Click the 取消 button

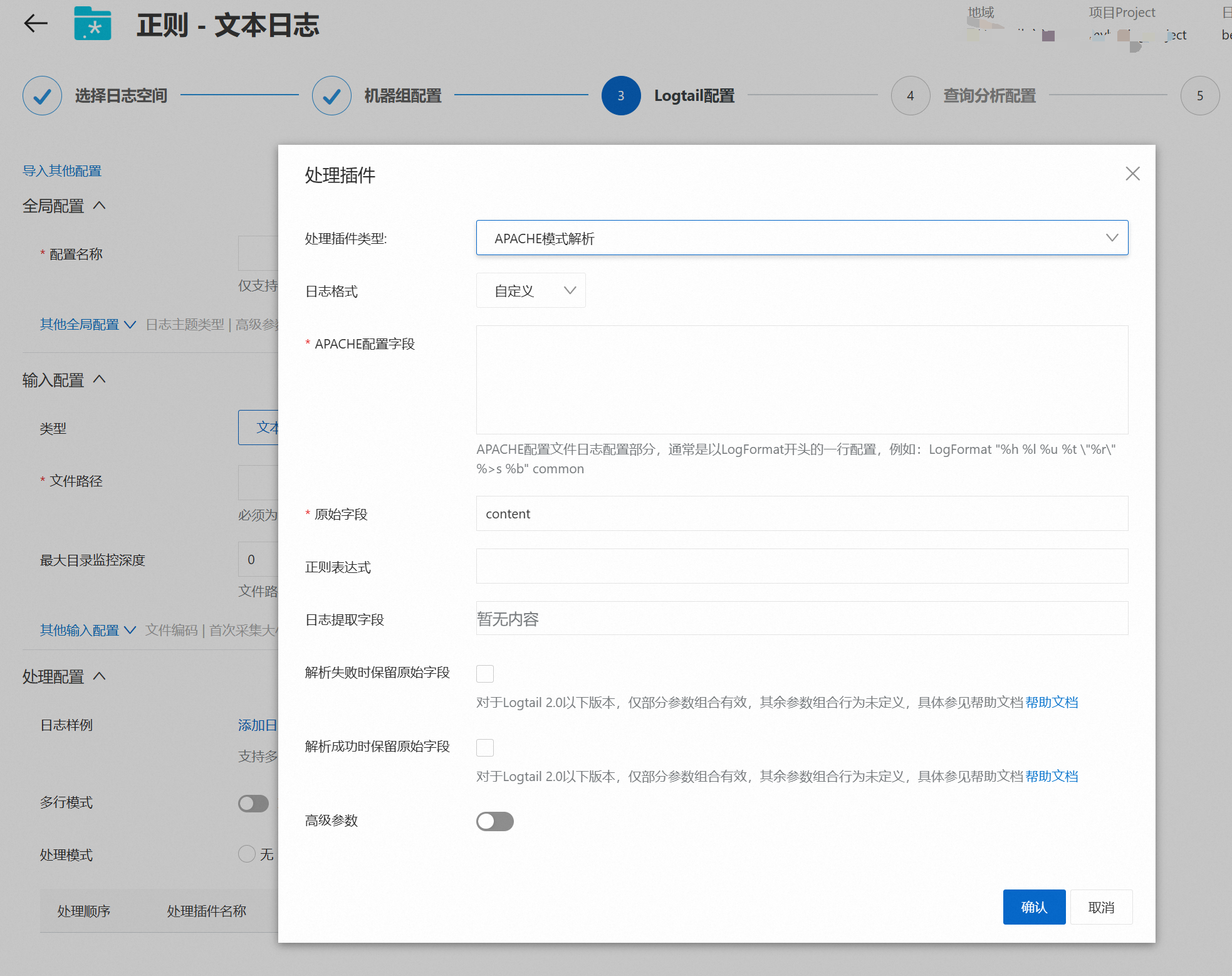[1101, 907]
